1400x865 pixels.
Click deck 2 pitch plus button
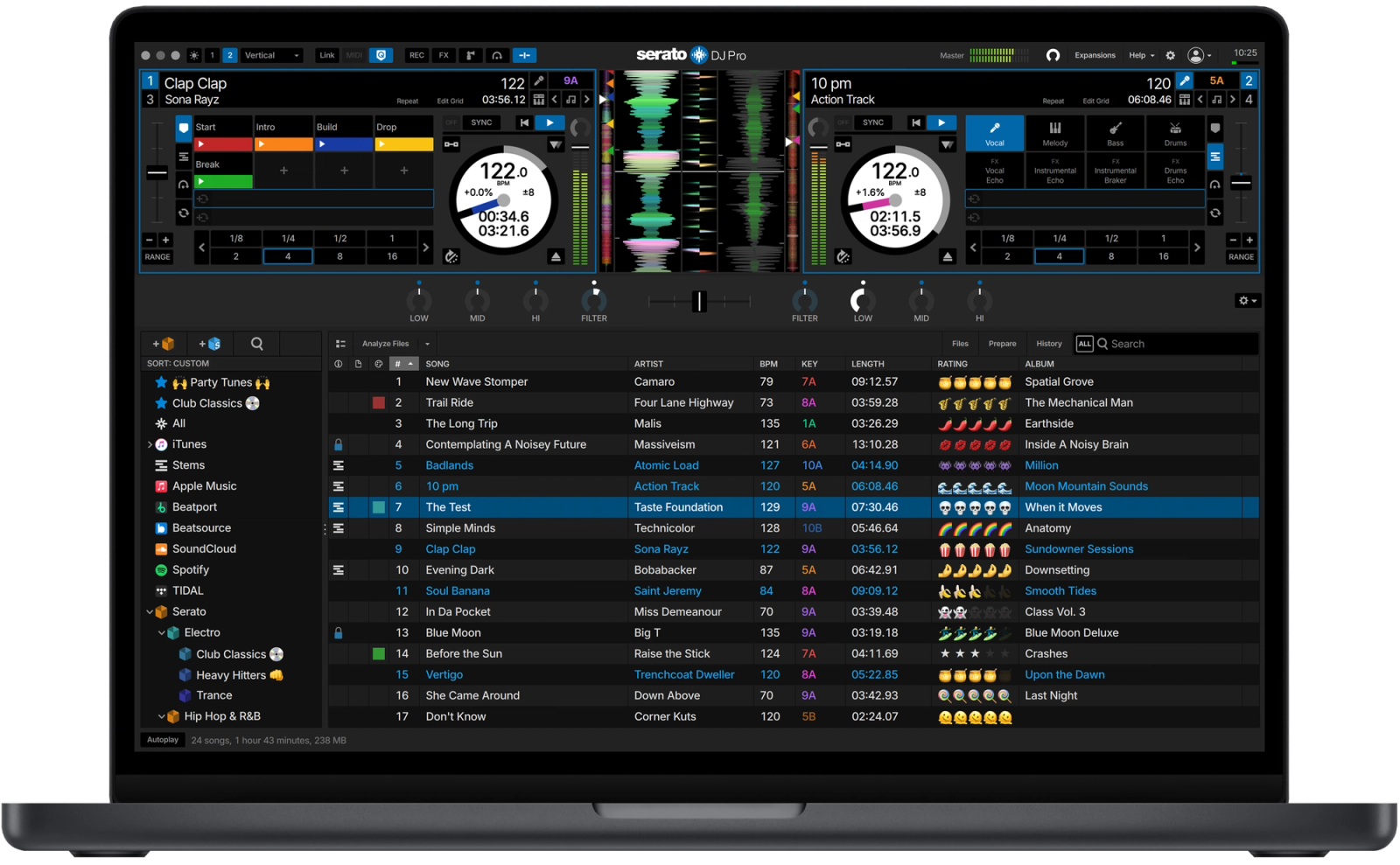click(1249, 240)
